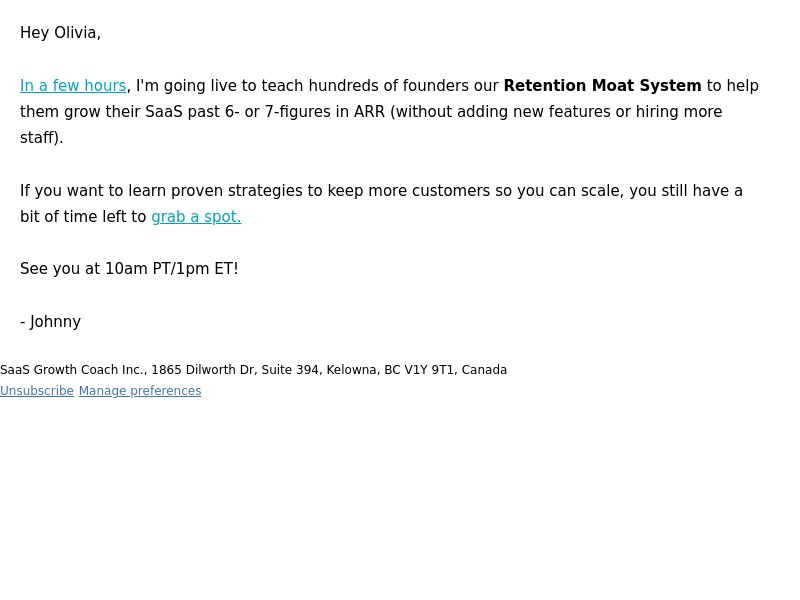Open the Manage preferences link
This screenshot has width=800, height=600.
140,391
